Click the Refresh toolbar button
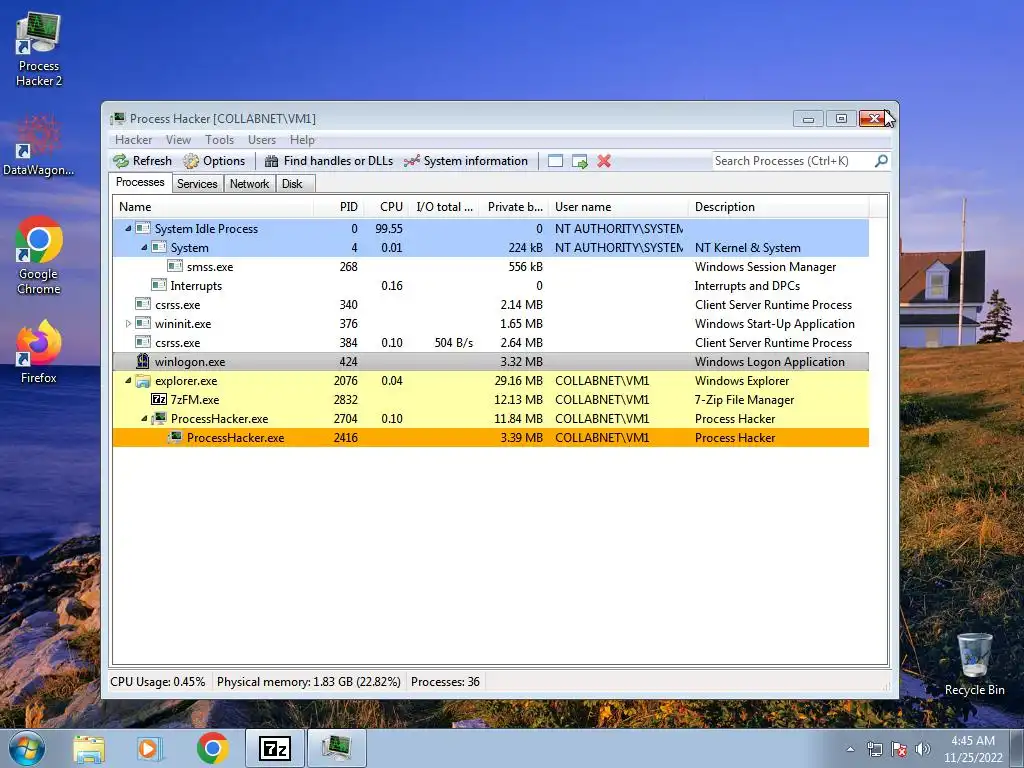Image resolution: width=1024 pixels, height=768 pixels. coord(142,161)
